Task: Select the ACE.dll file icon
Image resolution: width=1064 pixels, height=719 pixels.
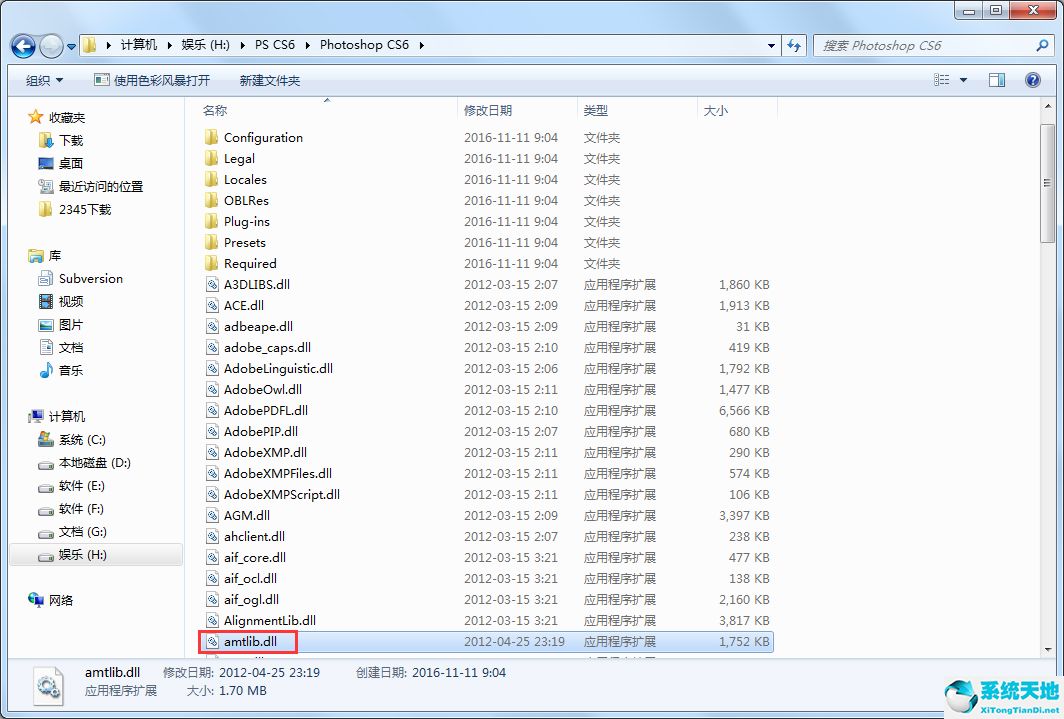Action: (212, 306)
